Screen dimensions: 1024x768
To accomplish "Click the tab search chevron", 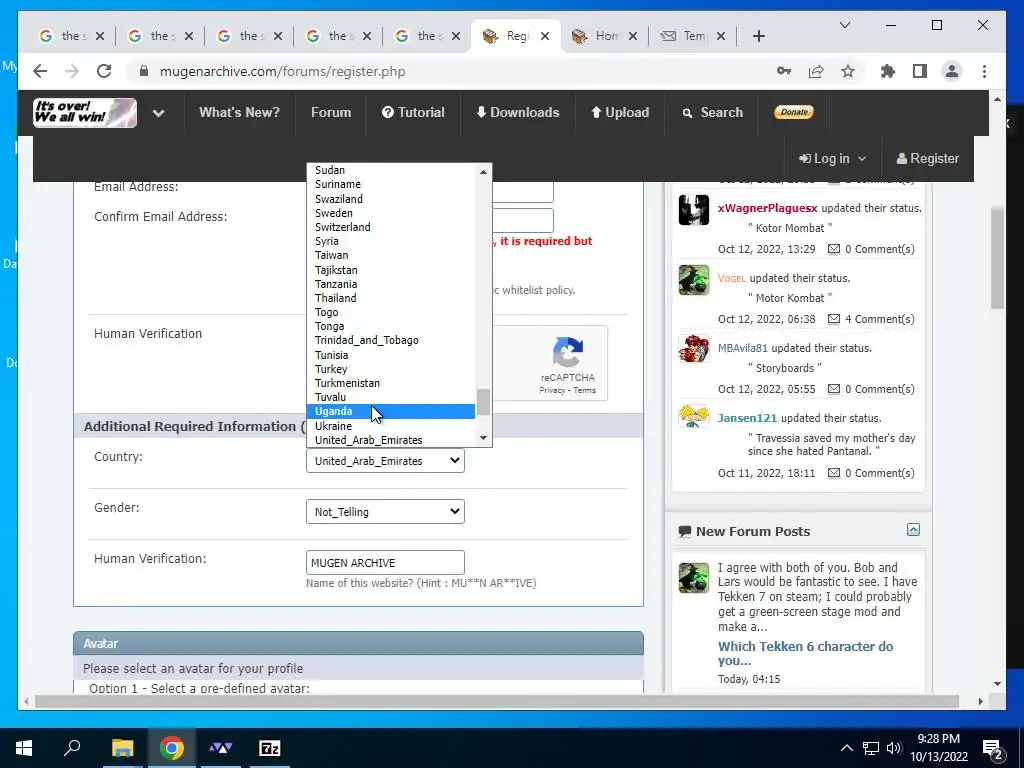I will pyautogui.click(x=844, y=25).
